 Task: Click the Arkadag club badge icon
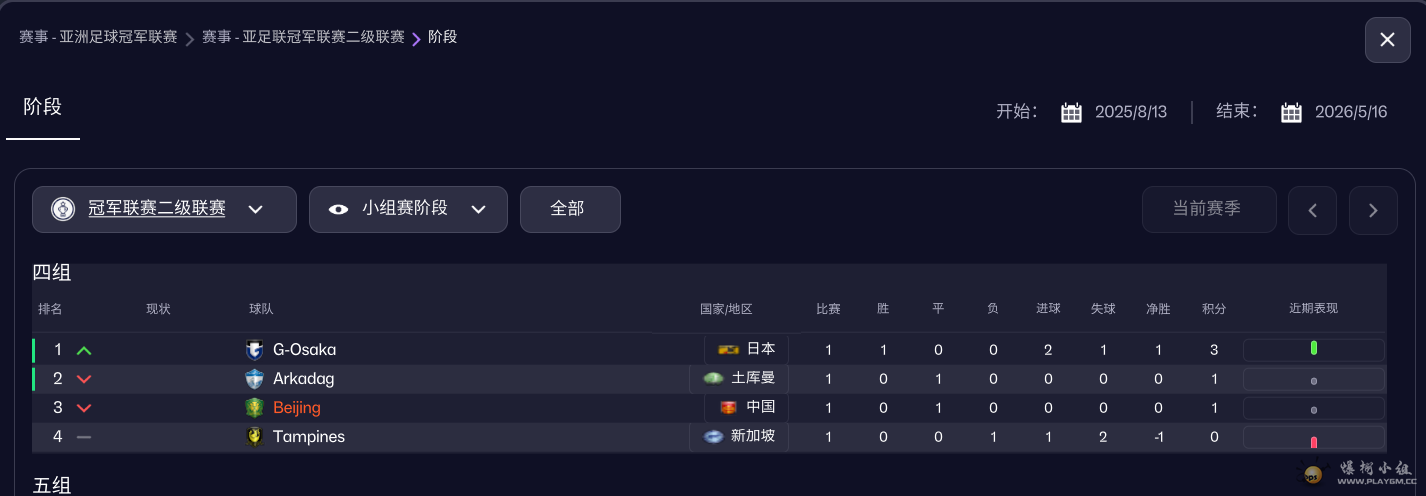255,379
